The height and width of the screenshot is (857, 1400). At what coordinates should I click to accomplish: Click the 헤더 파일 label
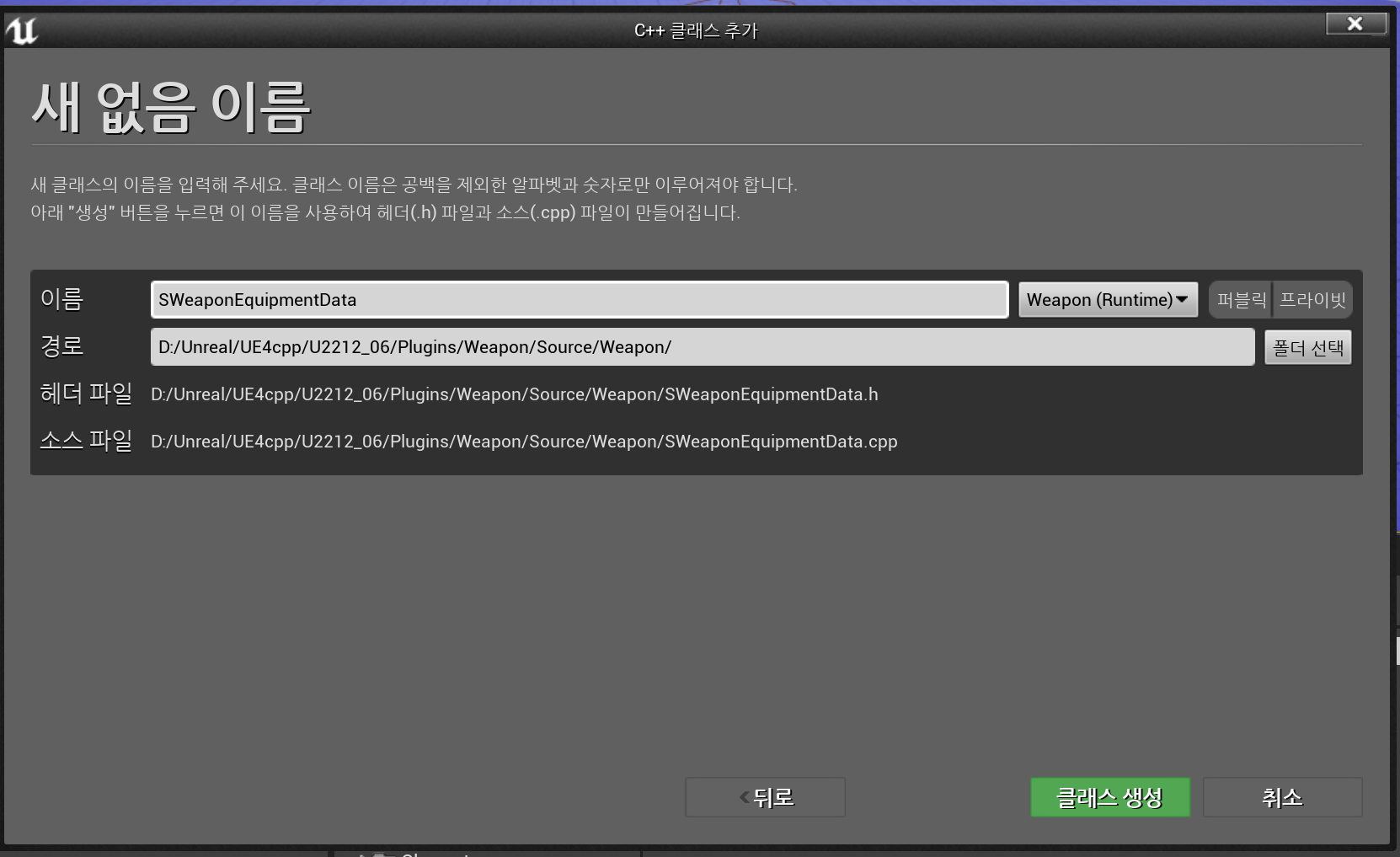(x=86, y=394)
